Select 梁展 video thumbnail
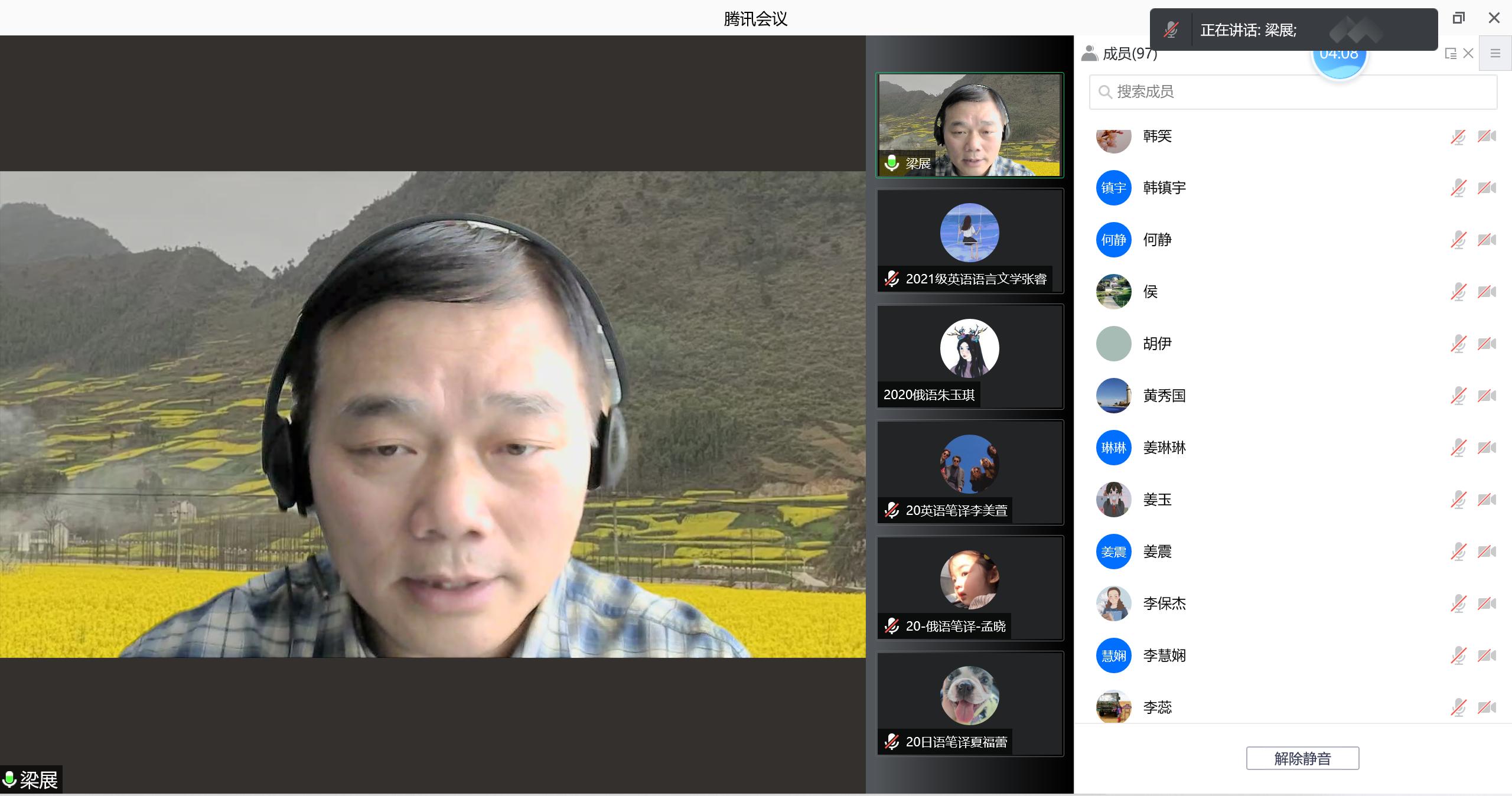1512x796 pixels. tap(970, 125)
